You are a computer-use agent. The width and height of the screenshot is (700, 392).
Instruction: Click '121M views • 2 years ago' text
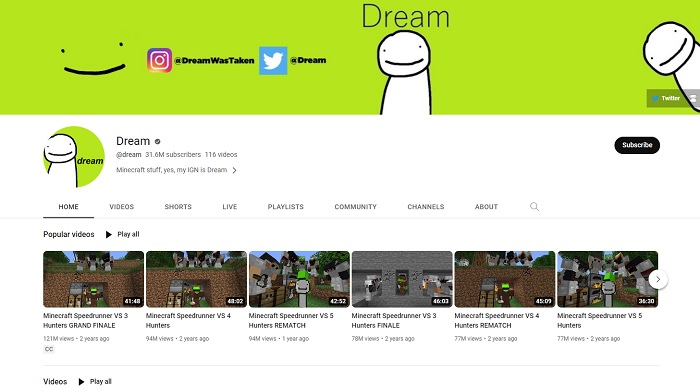76,339
